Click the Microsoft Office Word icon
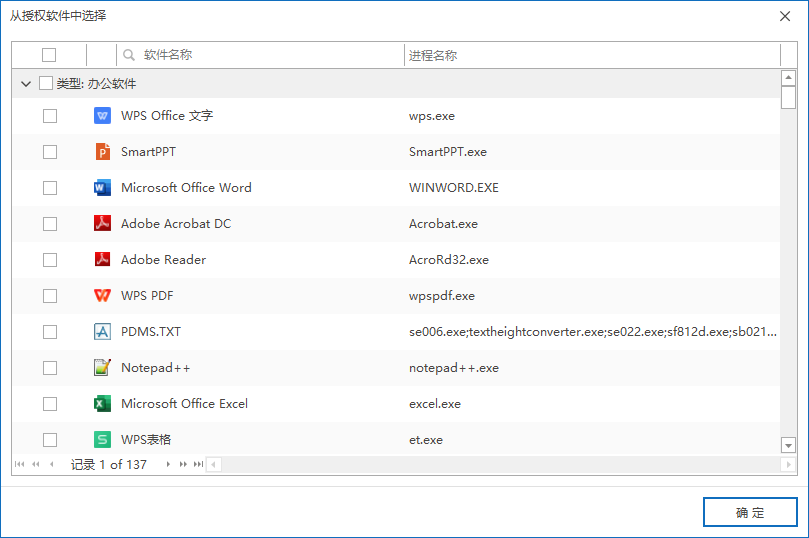Viewport: 809px width, 538px height. [x=102, y=188]
